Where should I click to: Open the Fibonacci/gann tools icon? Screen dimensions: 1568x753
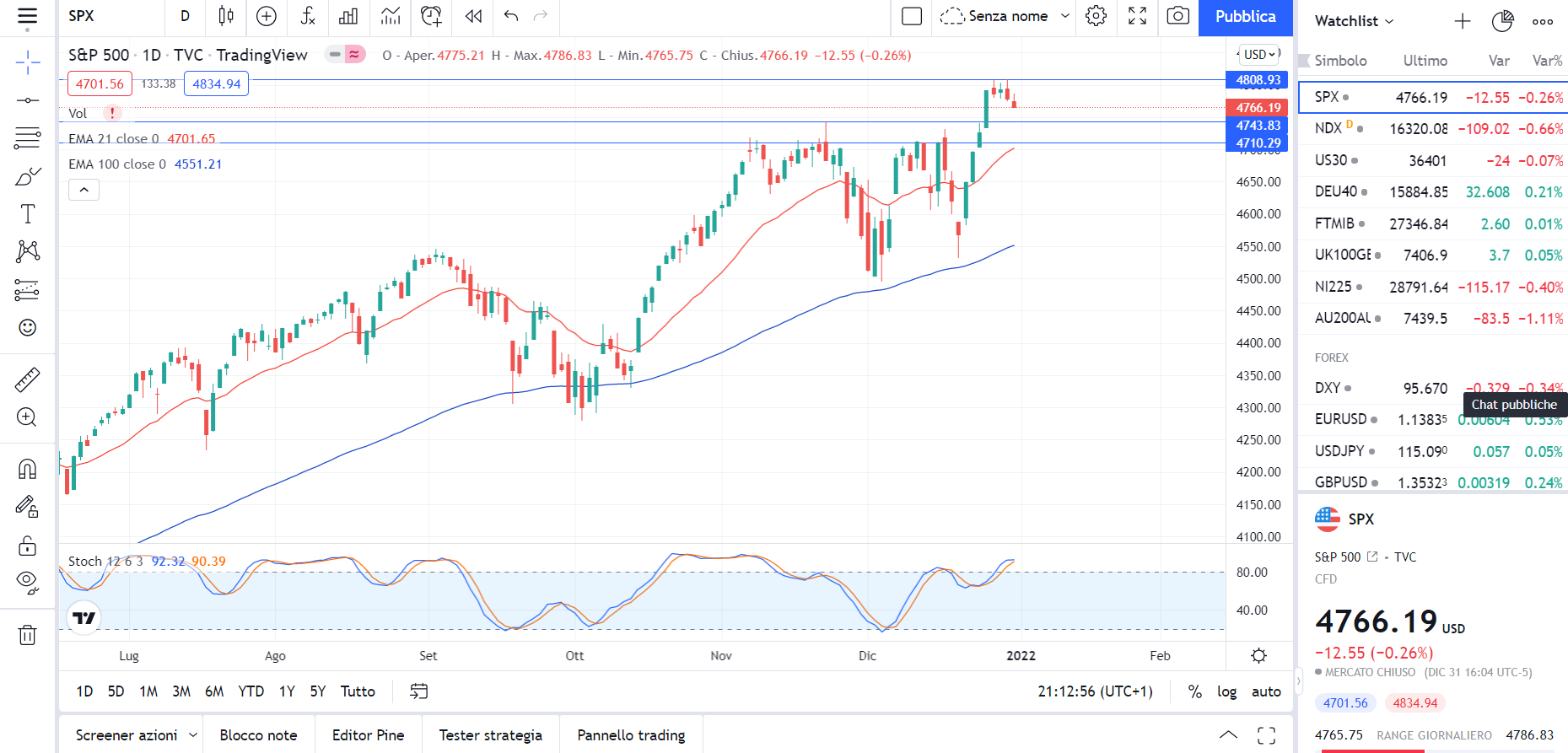[27, 137]
